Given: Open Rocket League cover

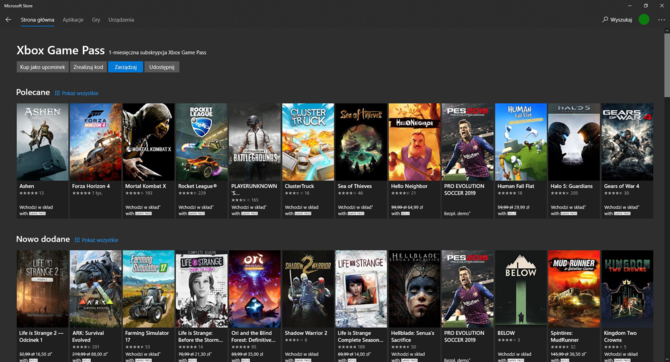Looking at the screenshot, I should pos(202,141).
